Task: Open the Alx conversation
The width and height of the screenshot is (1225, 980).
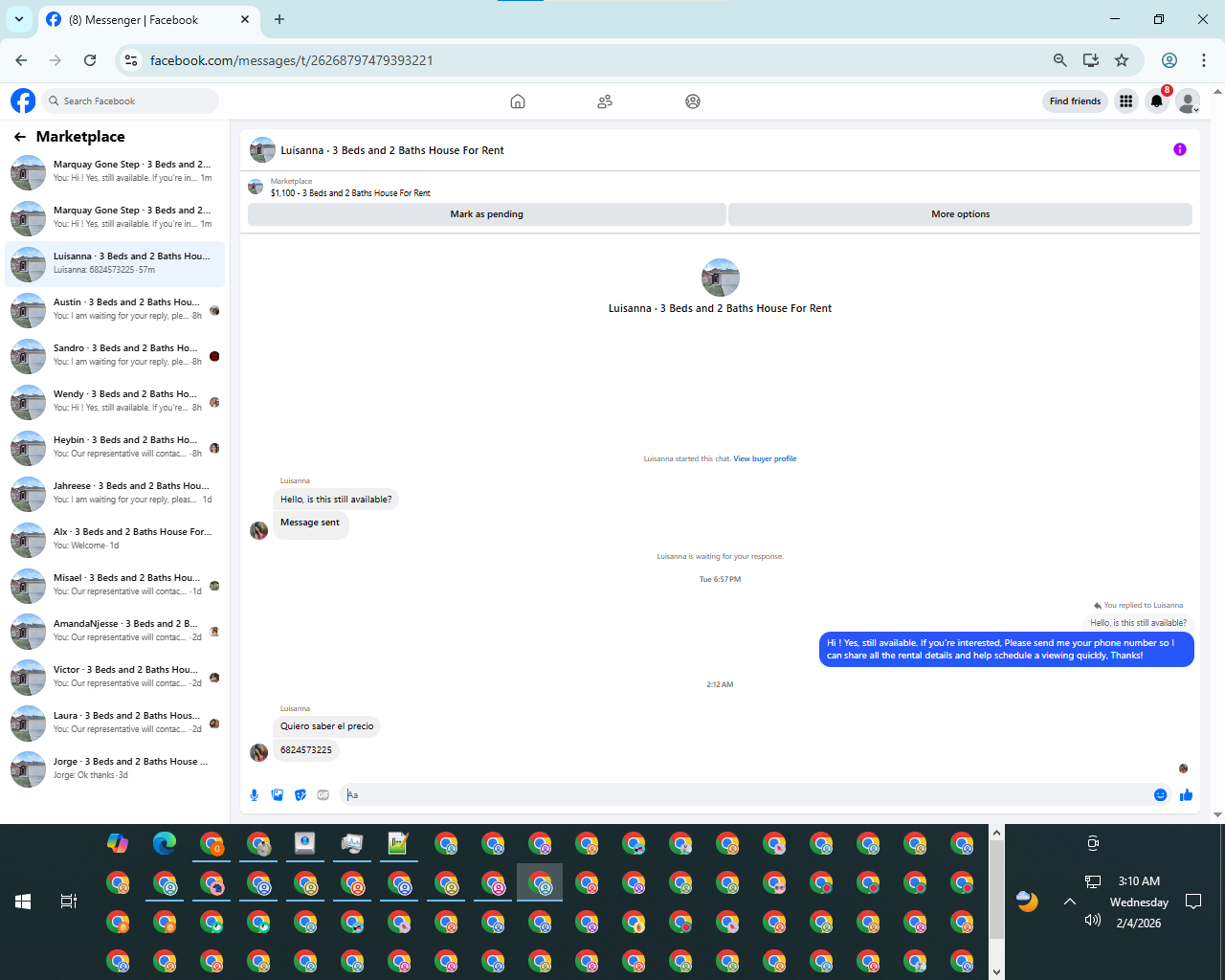Action: pos(115,540)
